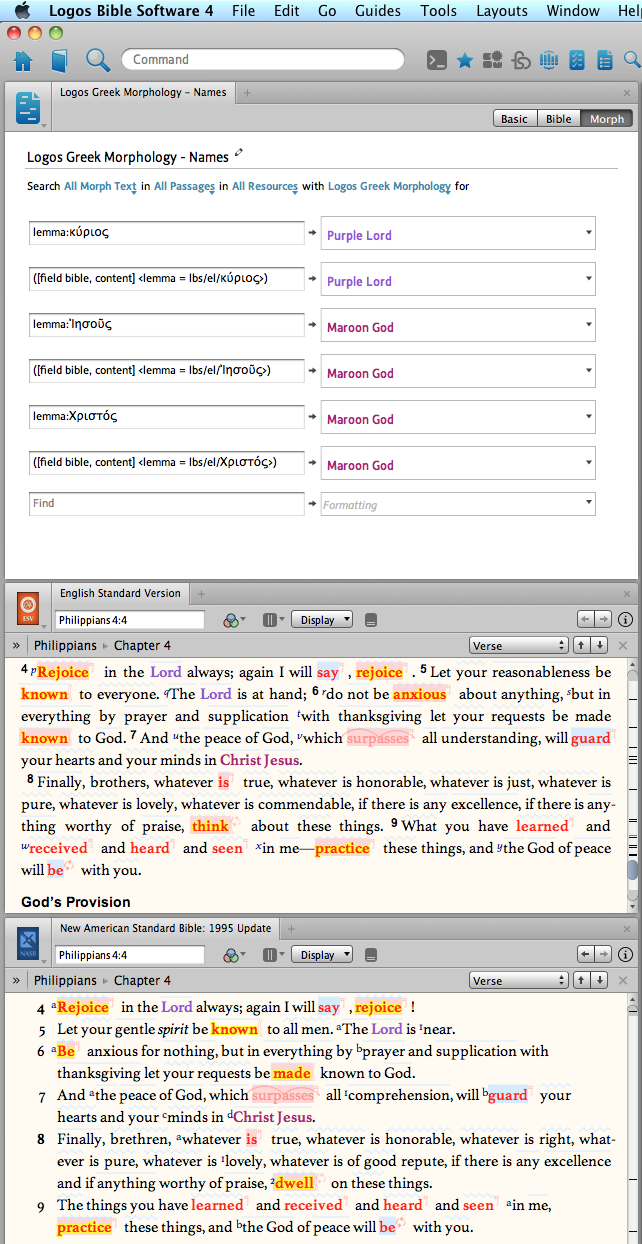642x1244 pixels.
Task: Open the search panel menu icon
Action: click(x=28, y=107)
